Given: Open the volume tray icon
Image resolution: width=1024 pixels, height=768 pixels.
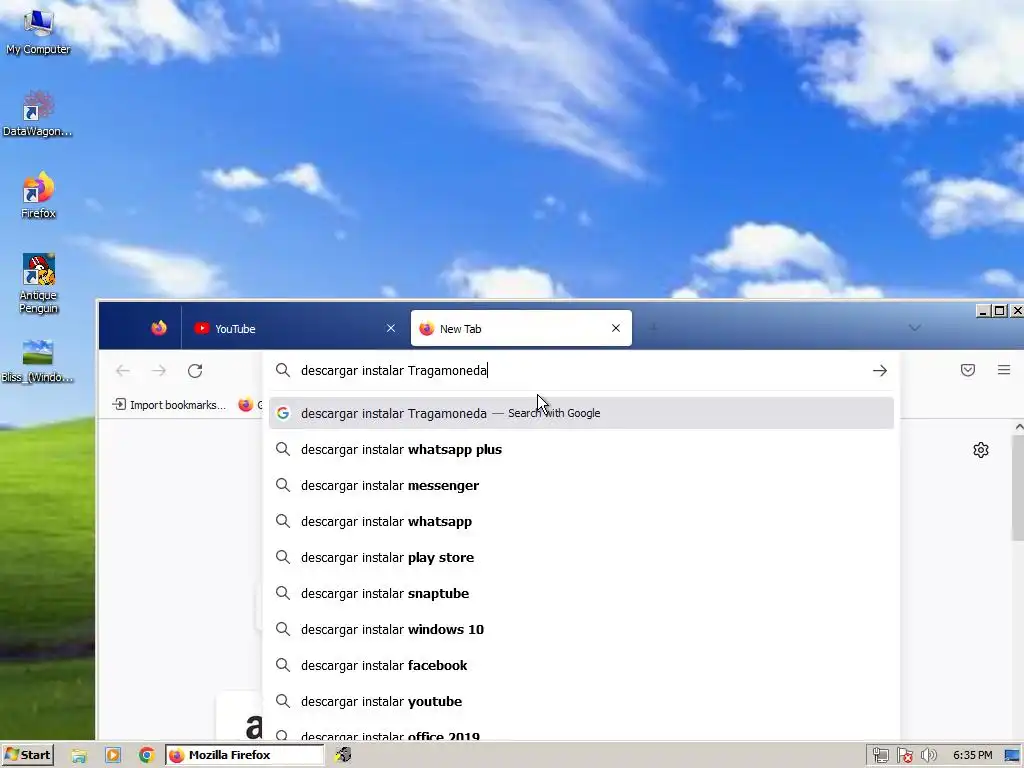Looking at the screenshot, I should 928,756.
